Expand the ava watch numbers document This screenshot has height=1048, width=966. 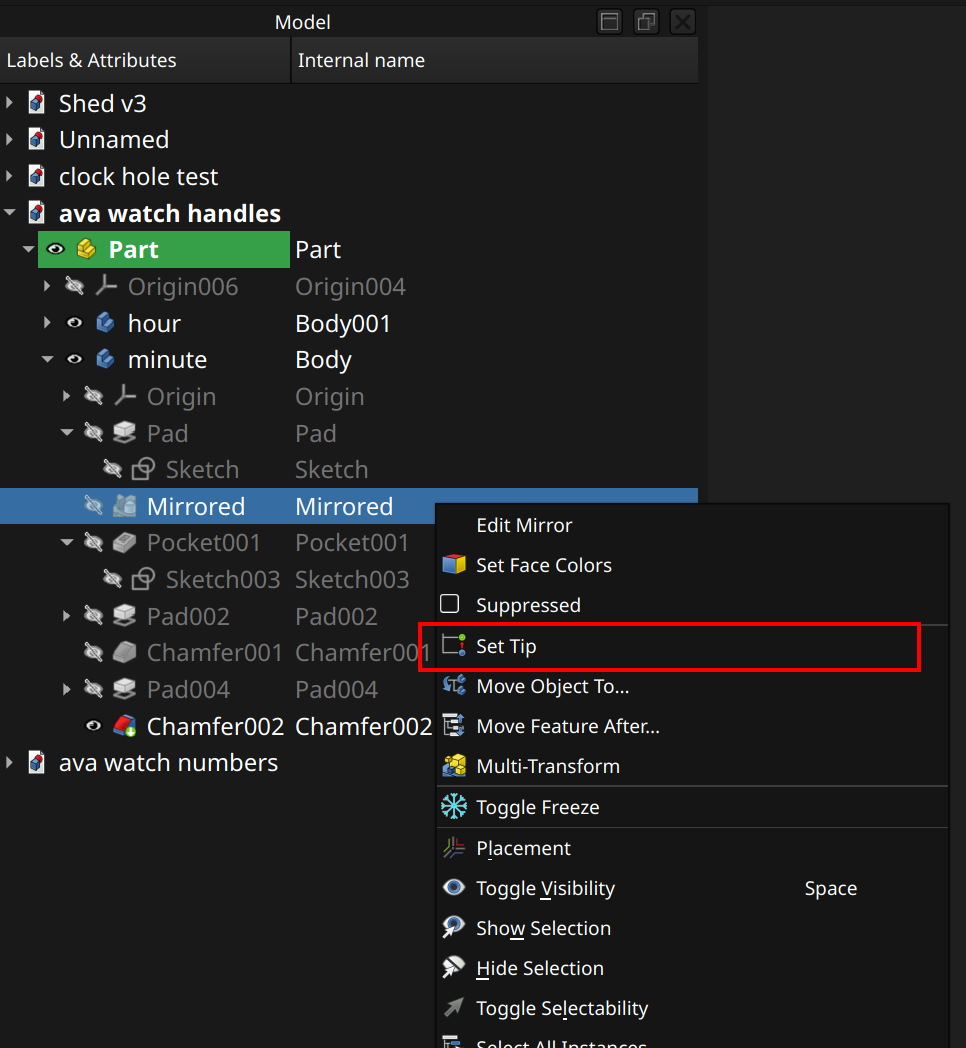[9, 763]
